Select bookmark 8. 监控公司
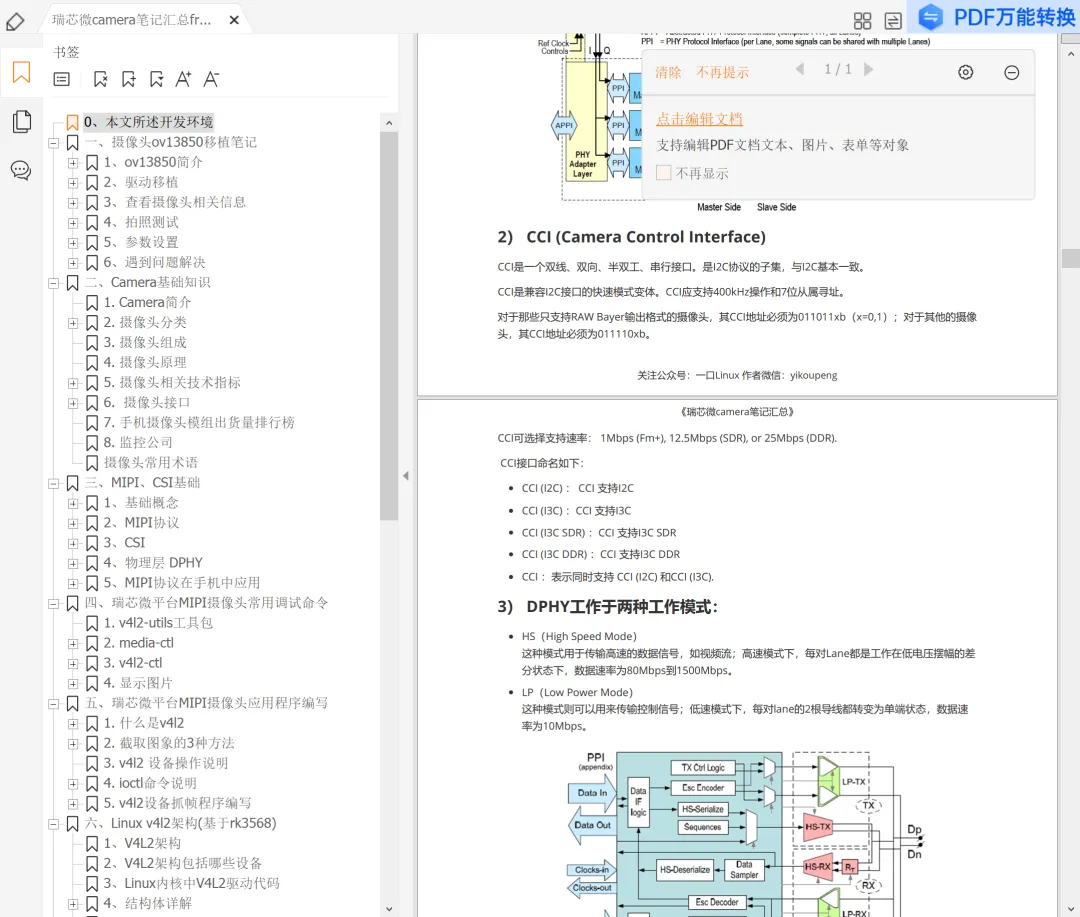The width and height of the screenshot is (1080, 917). click(x=138, y=442)
